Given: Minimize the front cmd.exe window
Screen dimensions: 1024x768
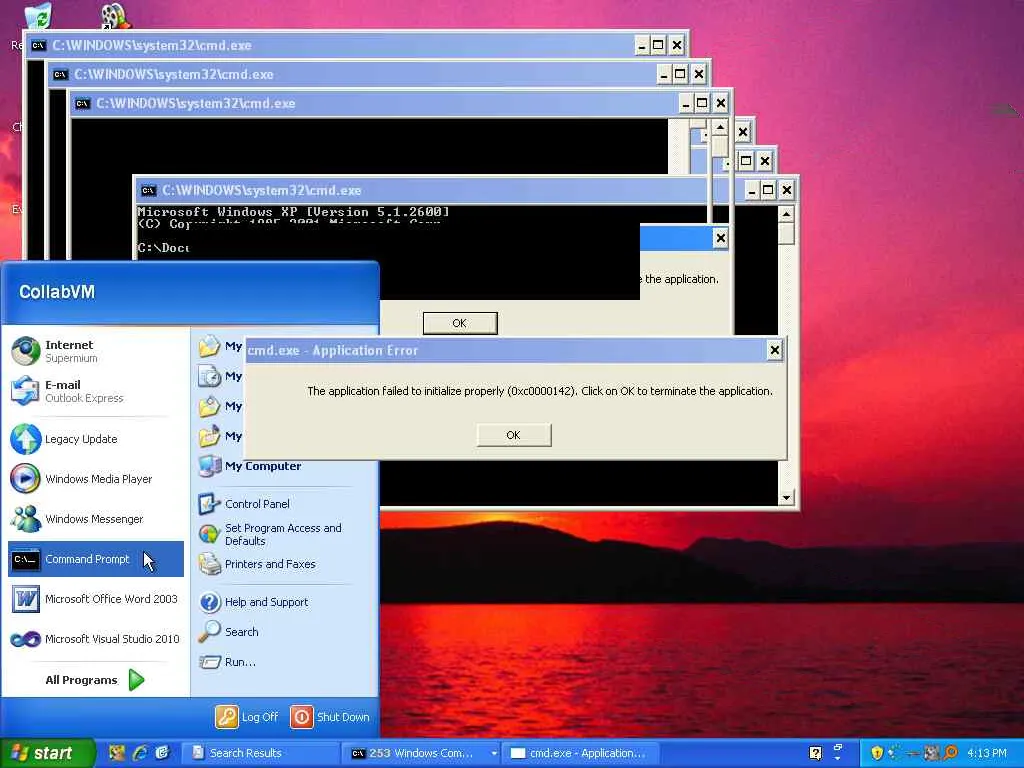Looking at the screenshot, I should (x=752, y=190).
